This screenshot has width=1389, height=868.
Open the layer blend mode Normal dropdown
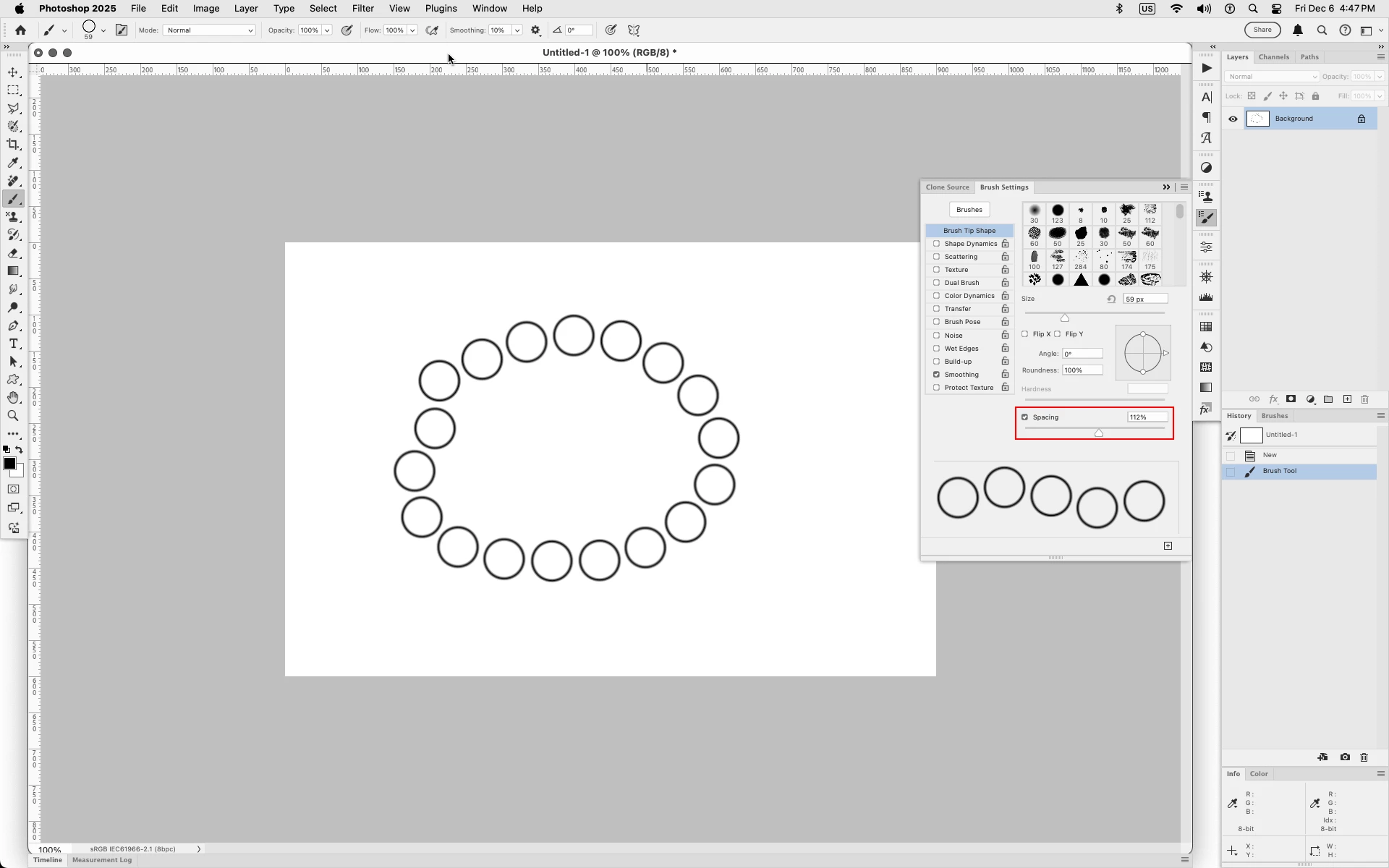click(1271, 77)
